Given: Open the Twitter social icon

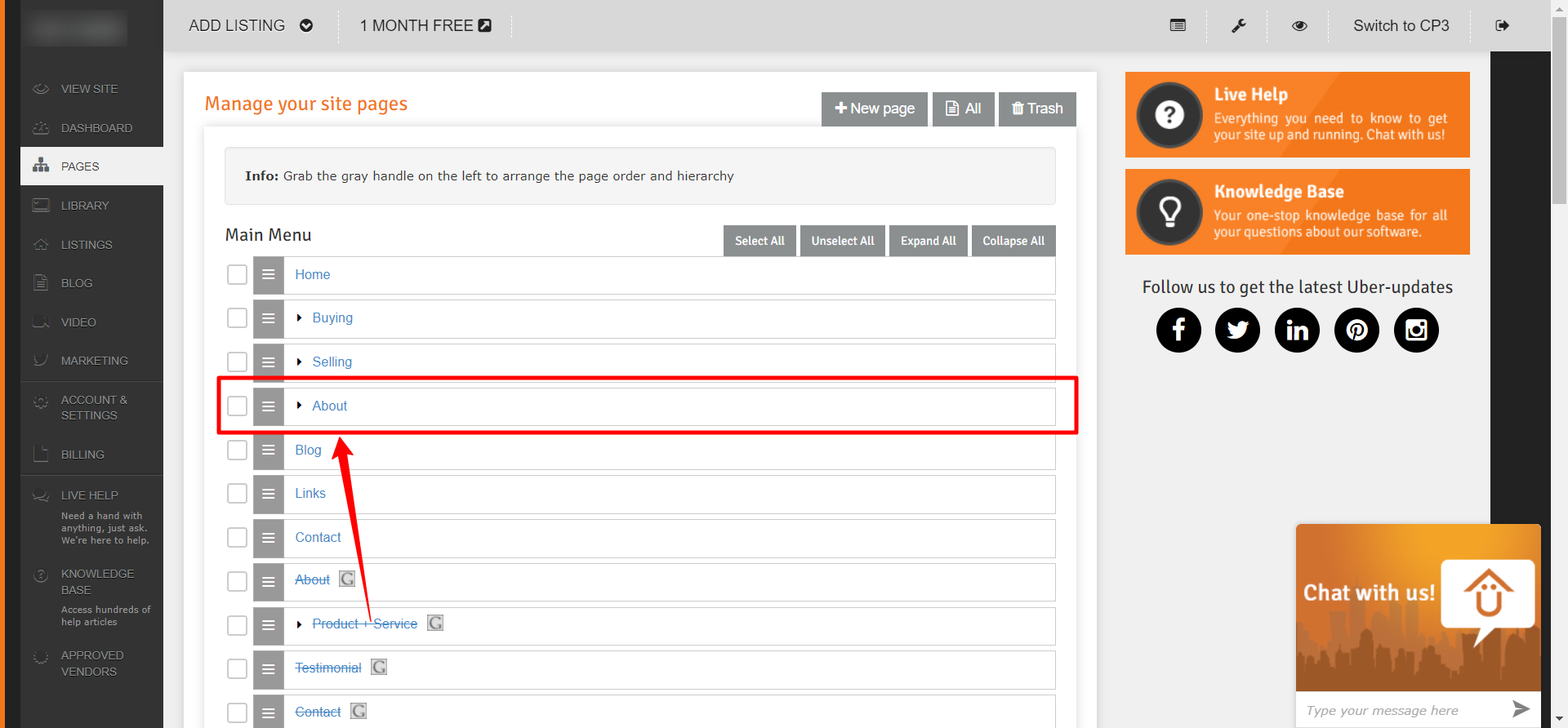Looking at the screenshot, I should click(1238, 330).
